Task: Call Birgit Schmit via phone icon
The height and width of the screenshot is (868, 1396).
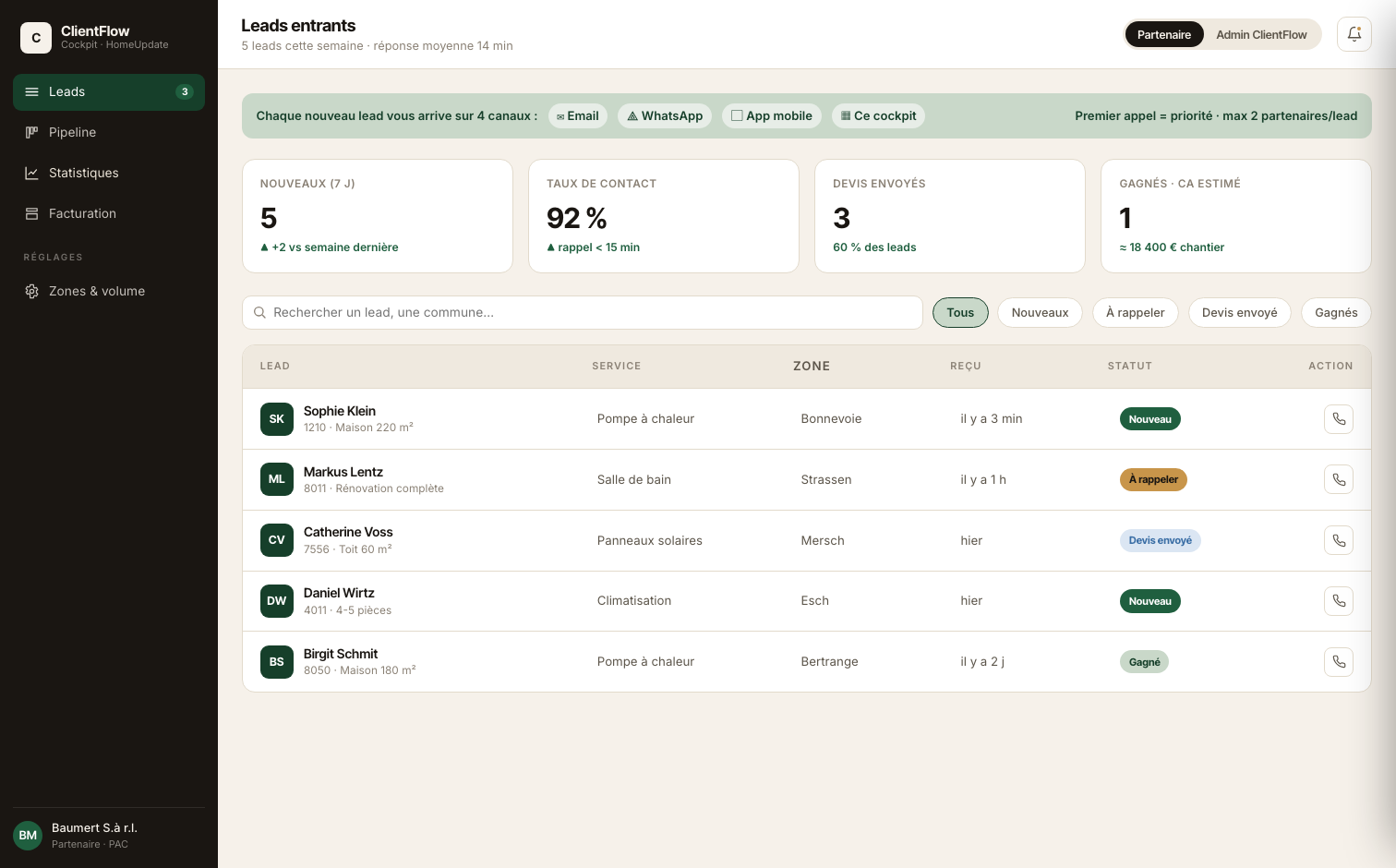Action: pos(1339,661)
